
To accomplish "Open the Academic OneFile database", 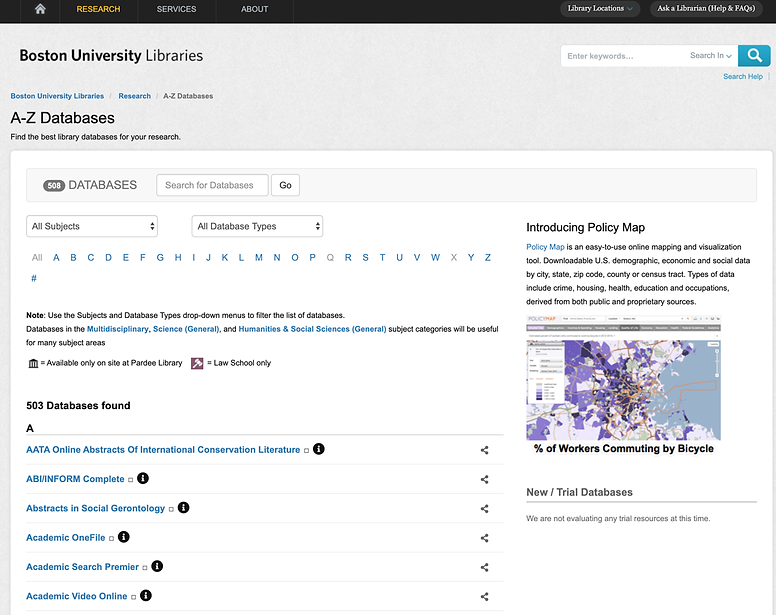I will 66,537.
